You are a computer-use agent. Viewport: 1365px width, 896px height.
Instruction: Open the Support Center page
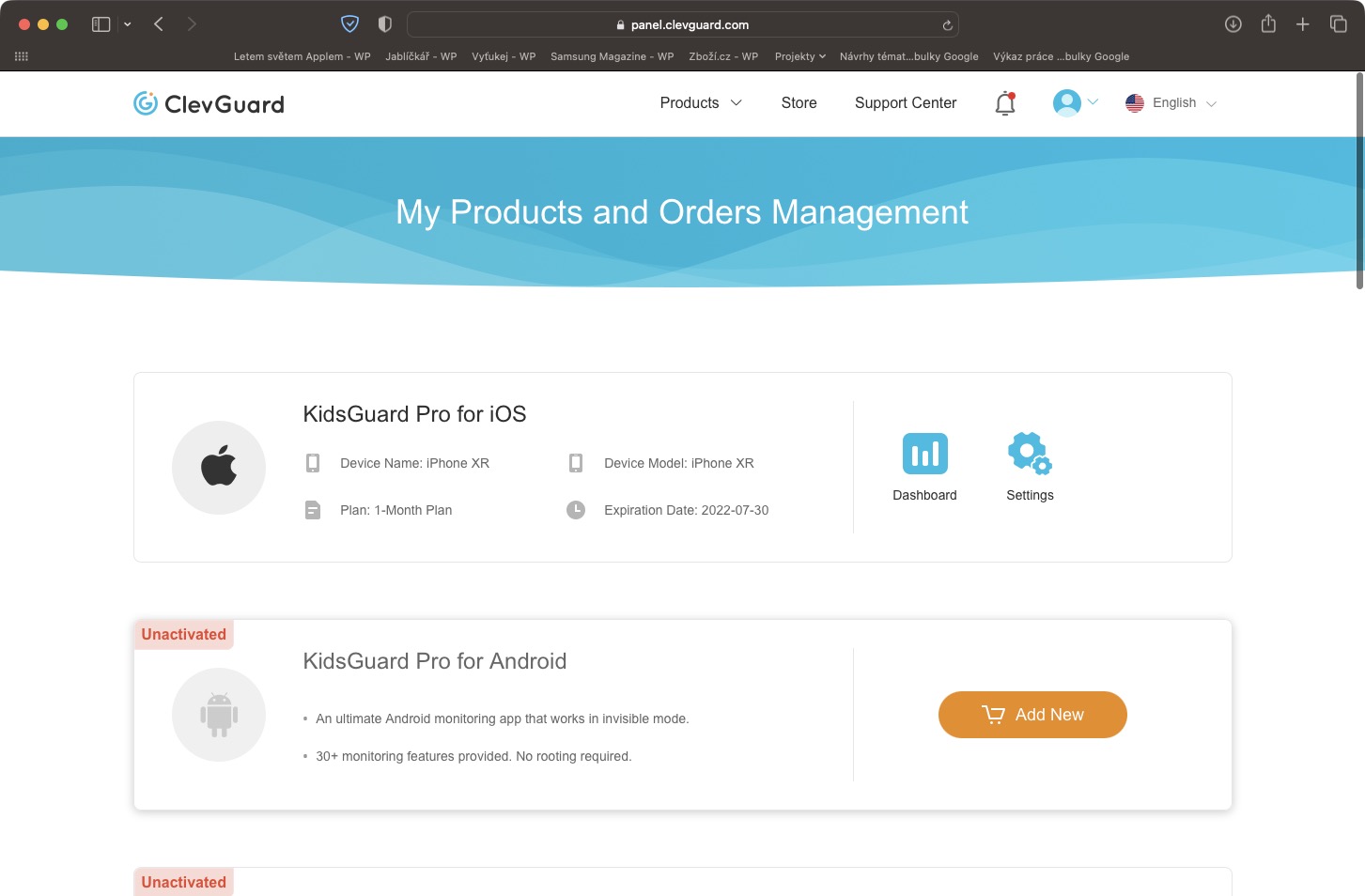[x=906, y=103]
